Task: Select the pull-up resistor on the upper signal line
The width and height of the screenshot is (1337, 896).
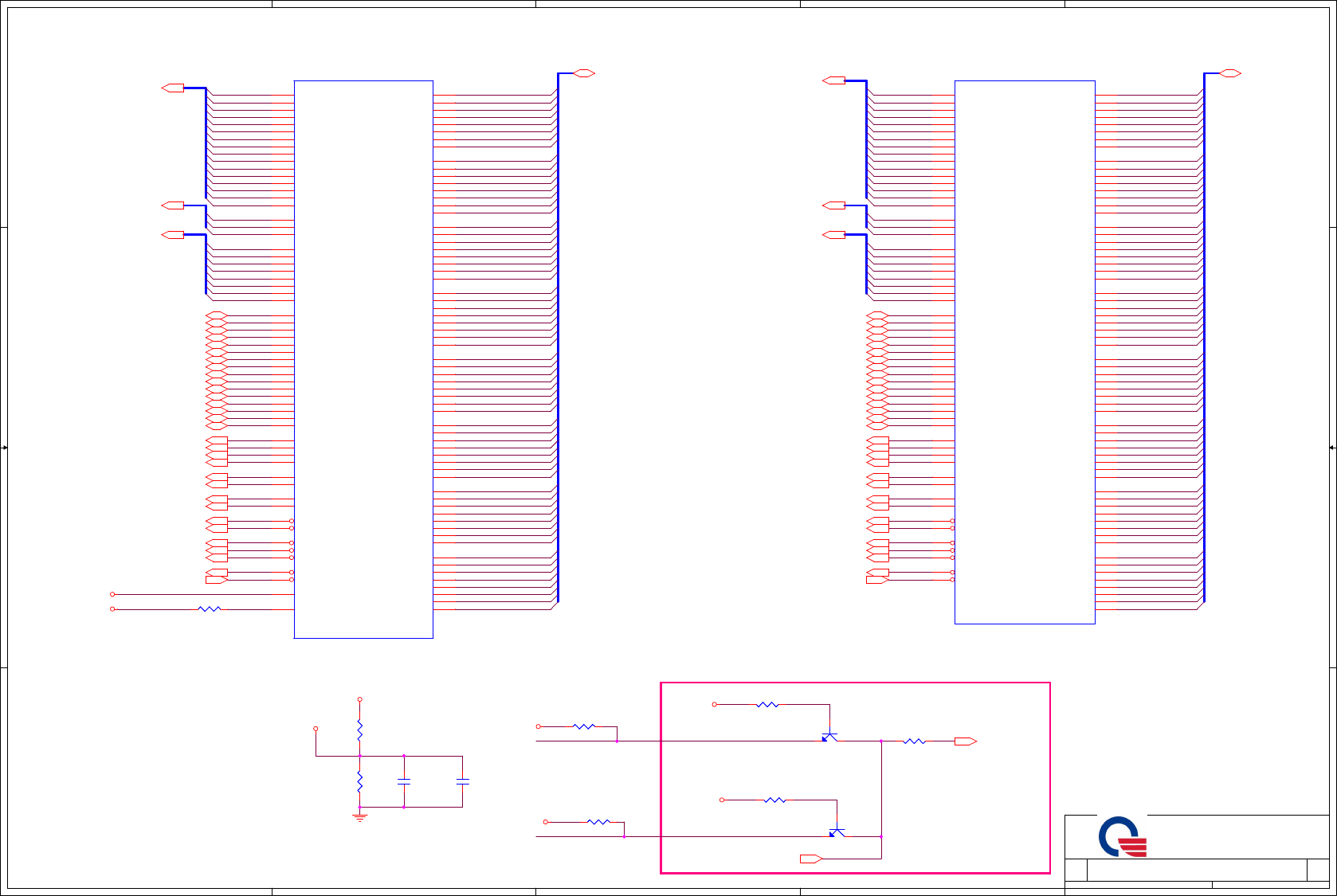Action: tap(584, 726)
